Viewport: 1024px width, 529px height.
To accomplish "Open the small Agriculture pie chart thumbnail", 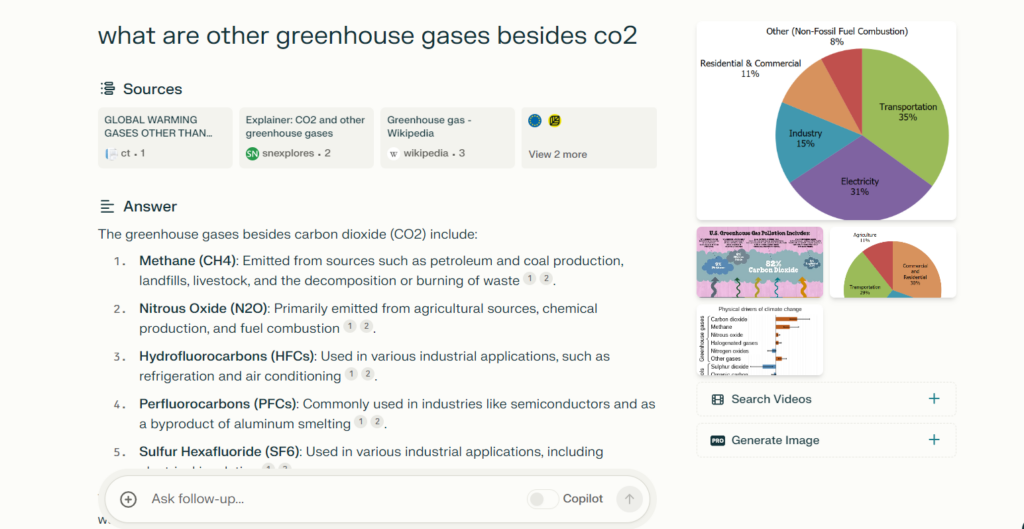I will click(893, 263).
